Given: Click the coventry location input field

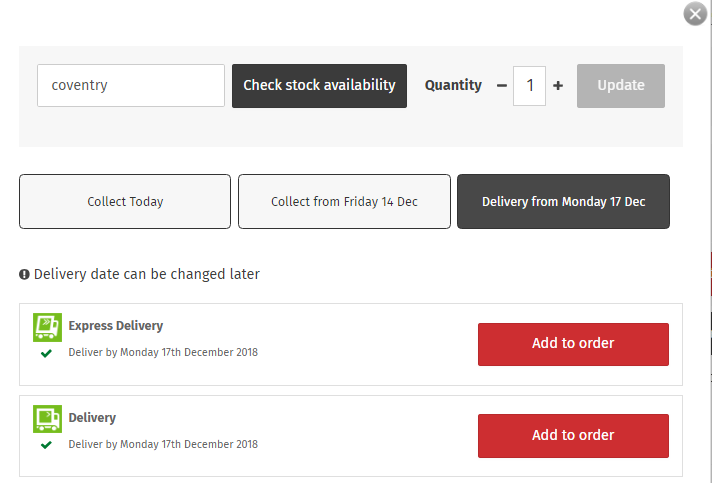Looking at the screenshot, I should click(x=131, y=85).
